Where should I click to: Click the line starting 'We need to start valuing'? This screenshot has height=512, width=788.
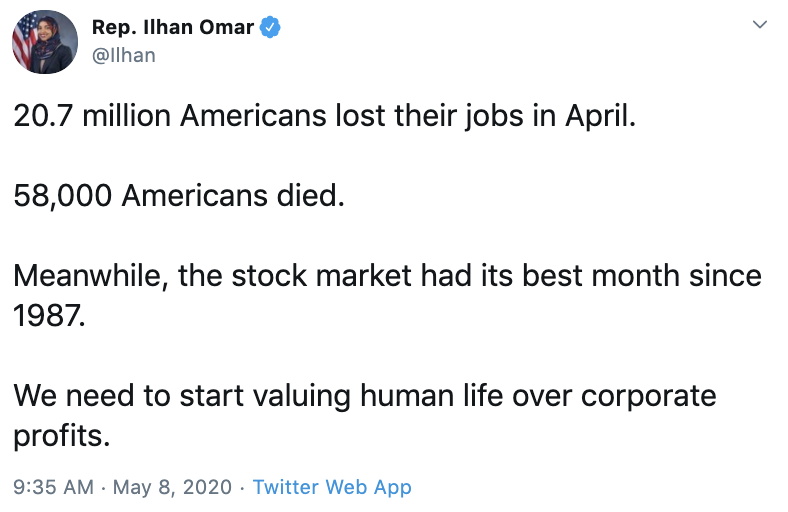[365, 396]
